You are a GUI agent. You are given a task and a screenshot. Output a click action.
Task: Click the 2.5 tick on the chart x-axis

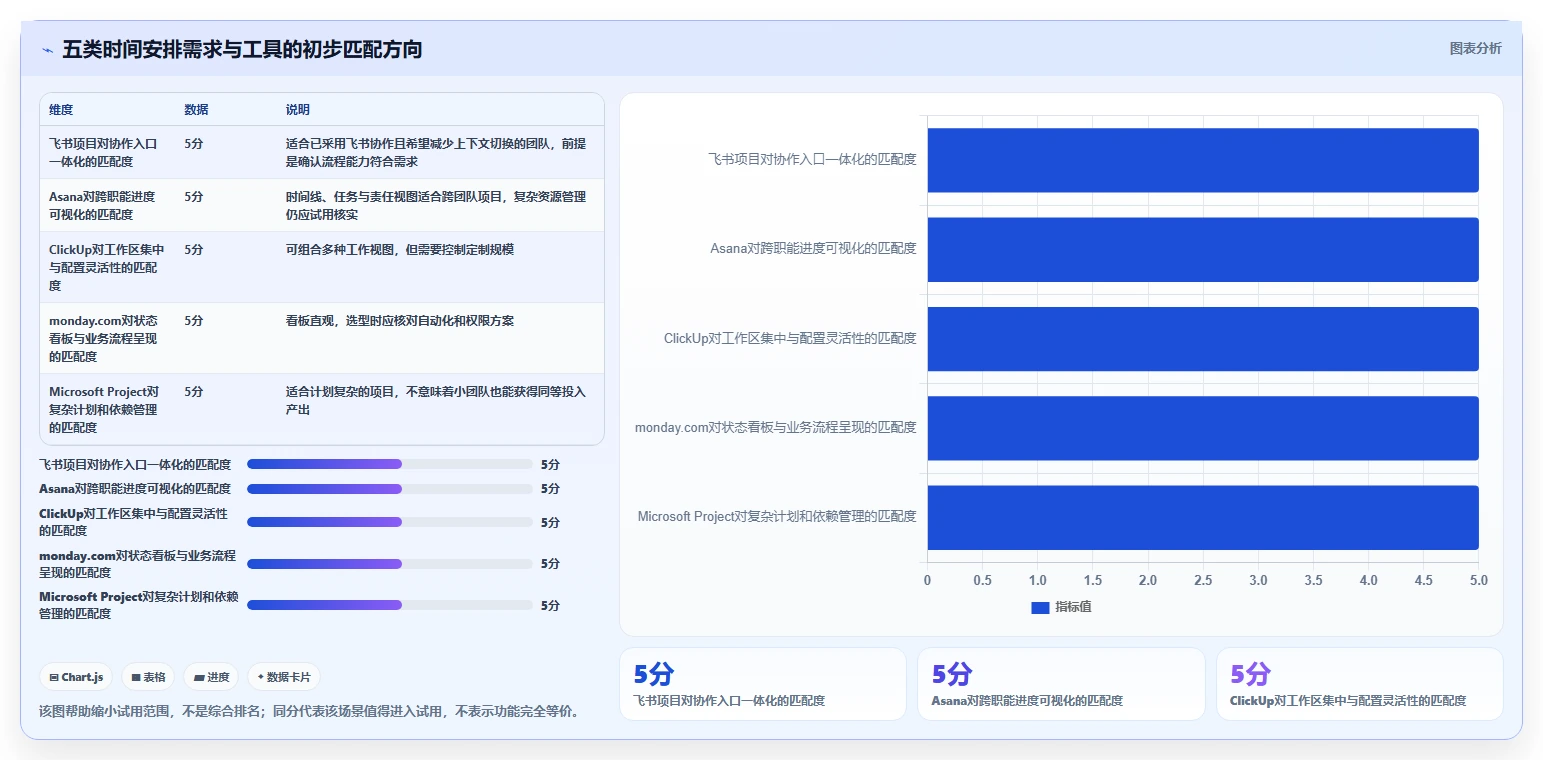pyautogui.click(x=1203, y=581)
